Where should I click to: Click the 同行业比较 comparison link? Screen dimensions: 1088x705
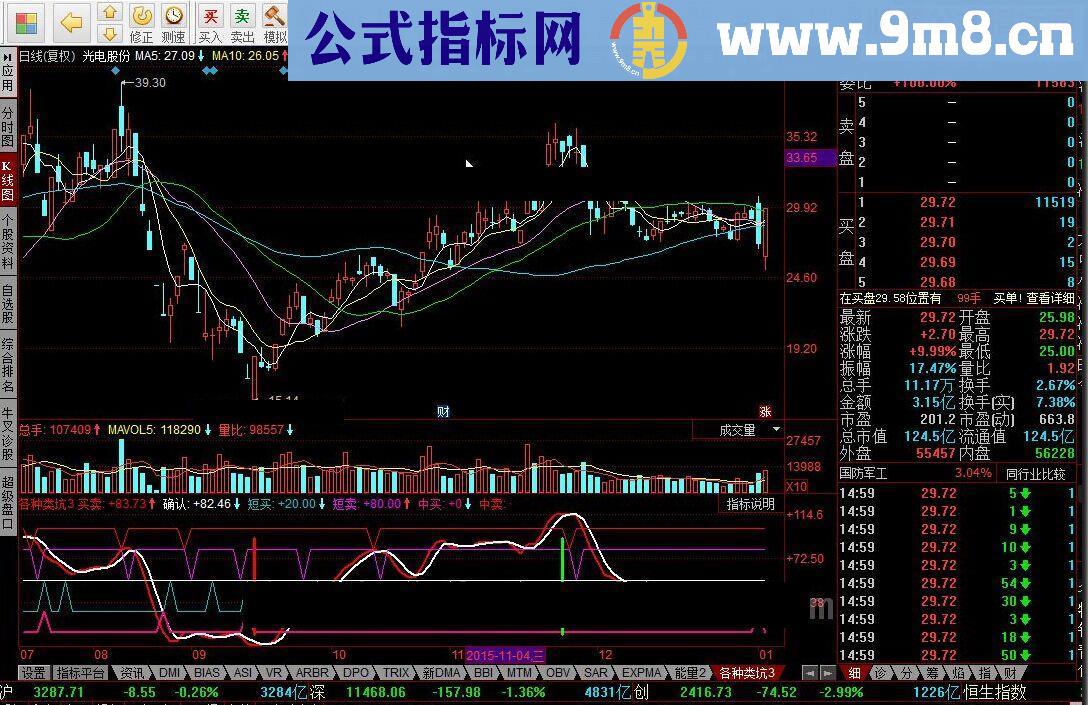click(1037, 473)
